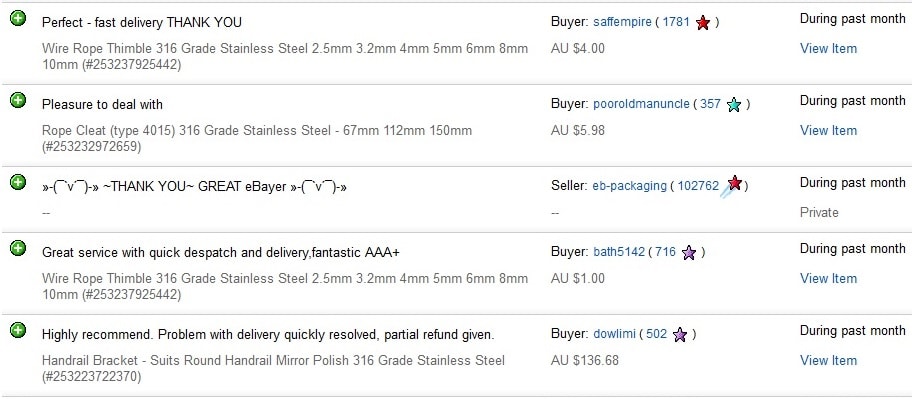
Task: View Item for Handrail Bracket listing
Action: click(x=828, y=360)
